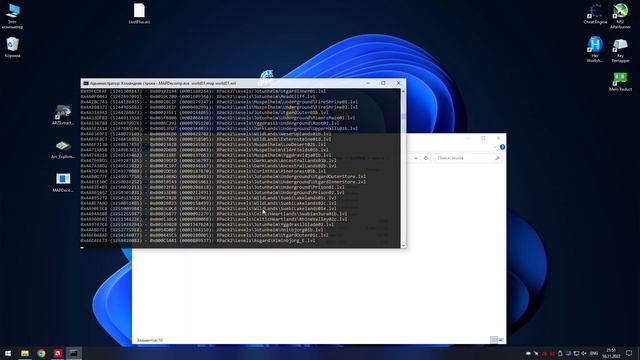Click the Root01.lvl console output line

point(210,123)
